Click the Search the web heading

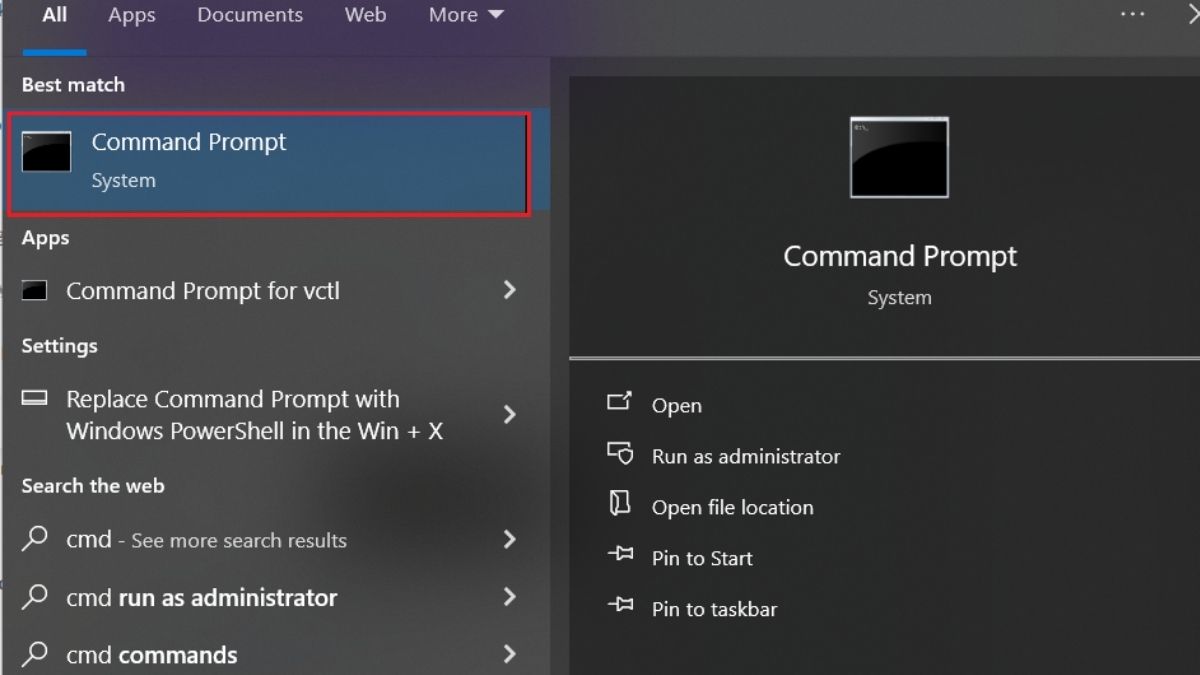(93, 486)
